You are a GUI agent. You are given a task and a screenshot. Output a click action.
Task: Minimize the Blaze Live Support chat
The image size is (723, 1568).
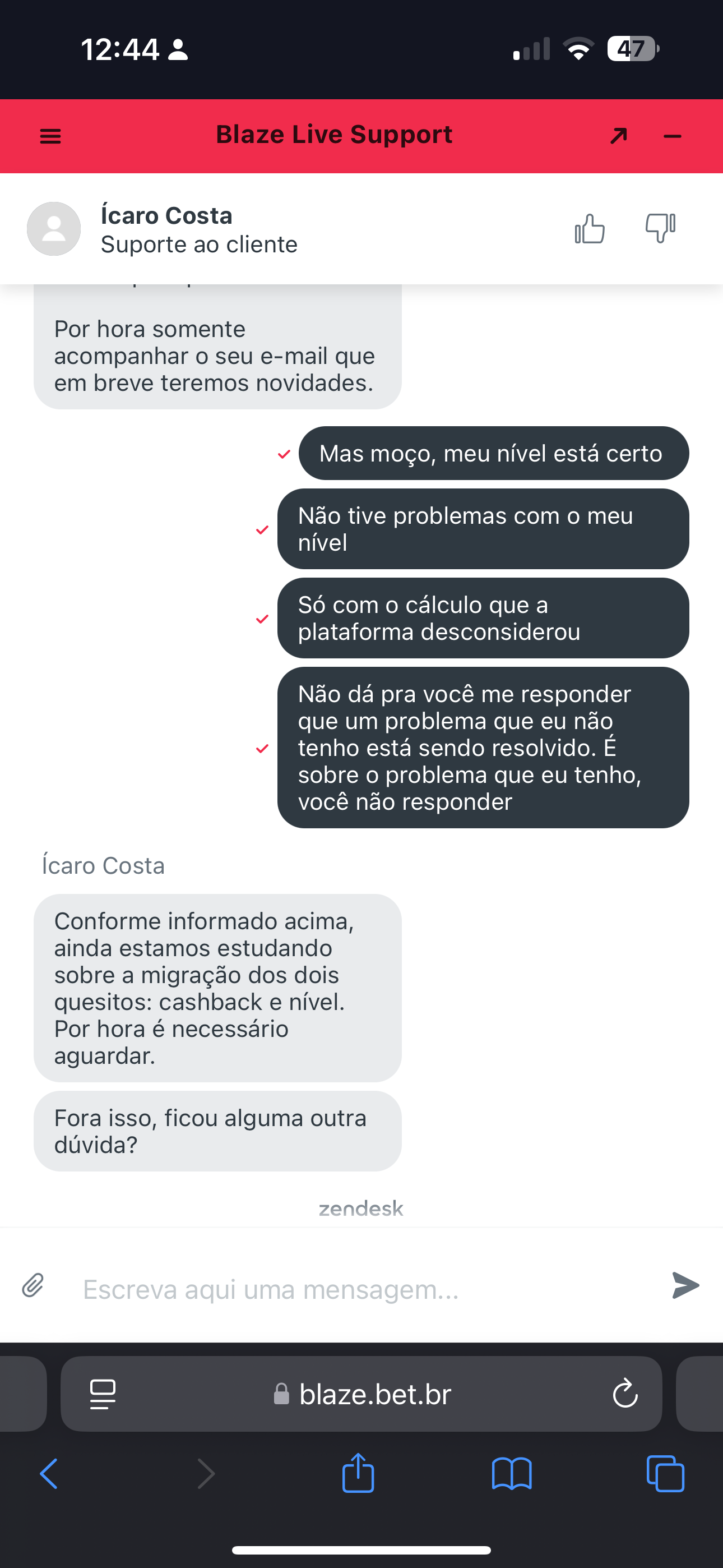point(672,136)
